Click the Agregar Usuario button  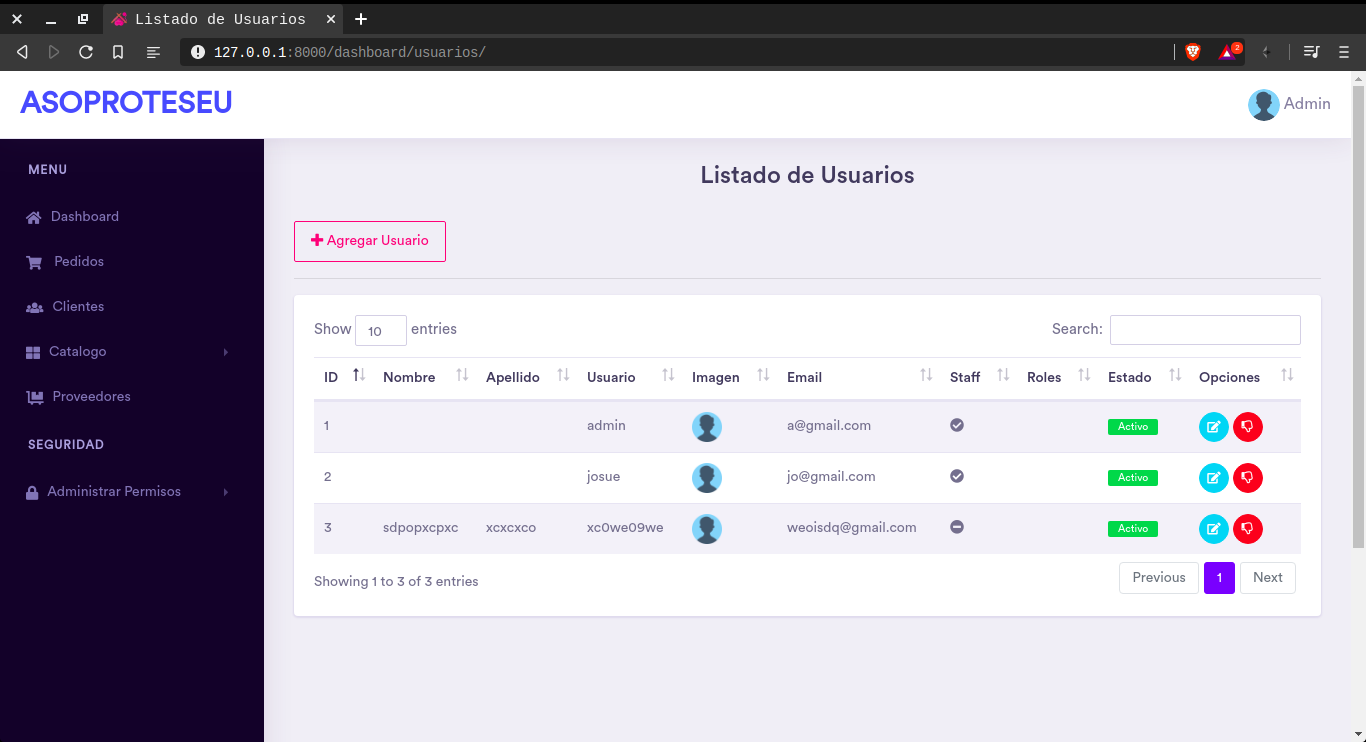click(370, 241)
